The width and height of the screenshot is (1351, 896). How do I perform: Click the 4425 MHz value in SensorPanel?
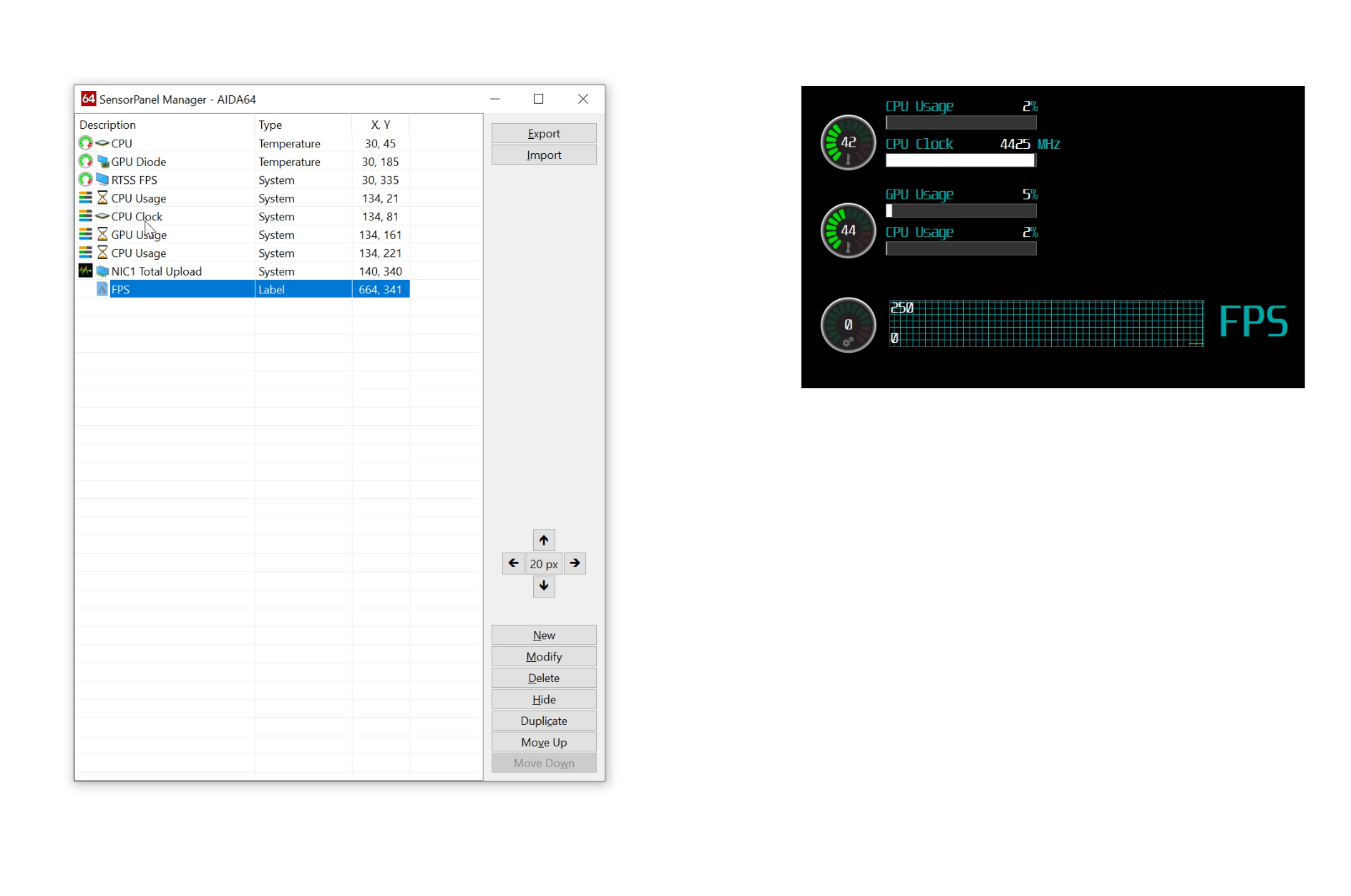tap(1030, 144)
